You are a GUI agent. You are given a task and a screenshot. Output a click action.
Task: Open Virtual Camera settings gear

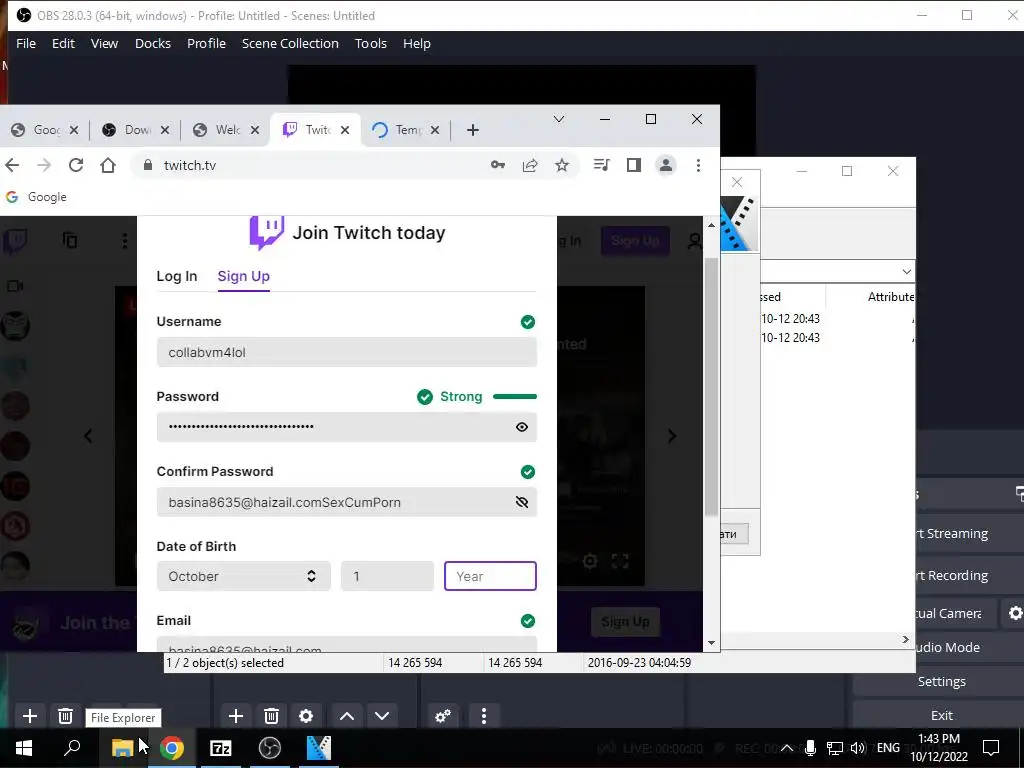[x=1014, y=613]
